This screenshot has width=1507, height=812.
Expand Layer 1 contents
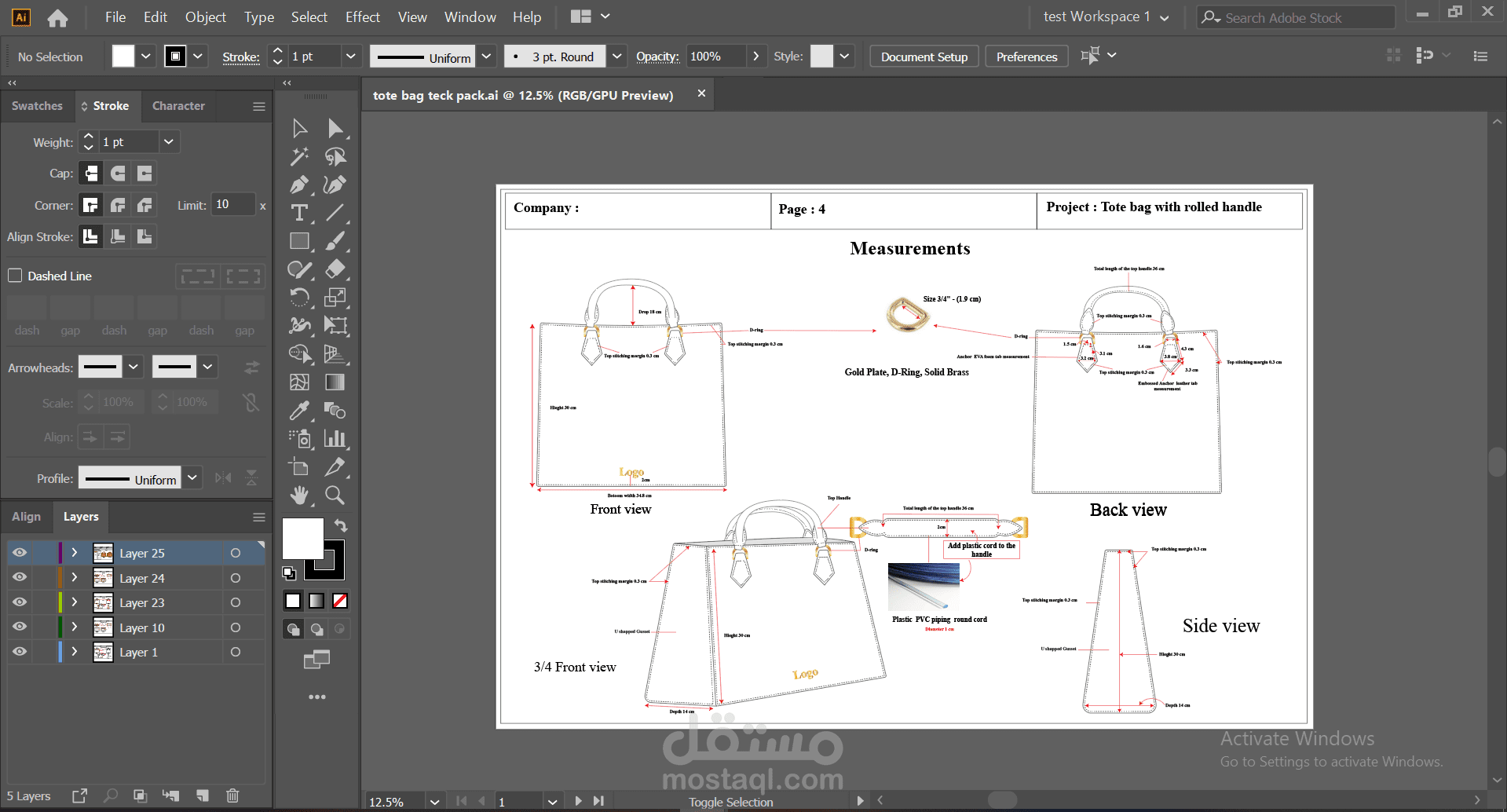[75, 652]
